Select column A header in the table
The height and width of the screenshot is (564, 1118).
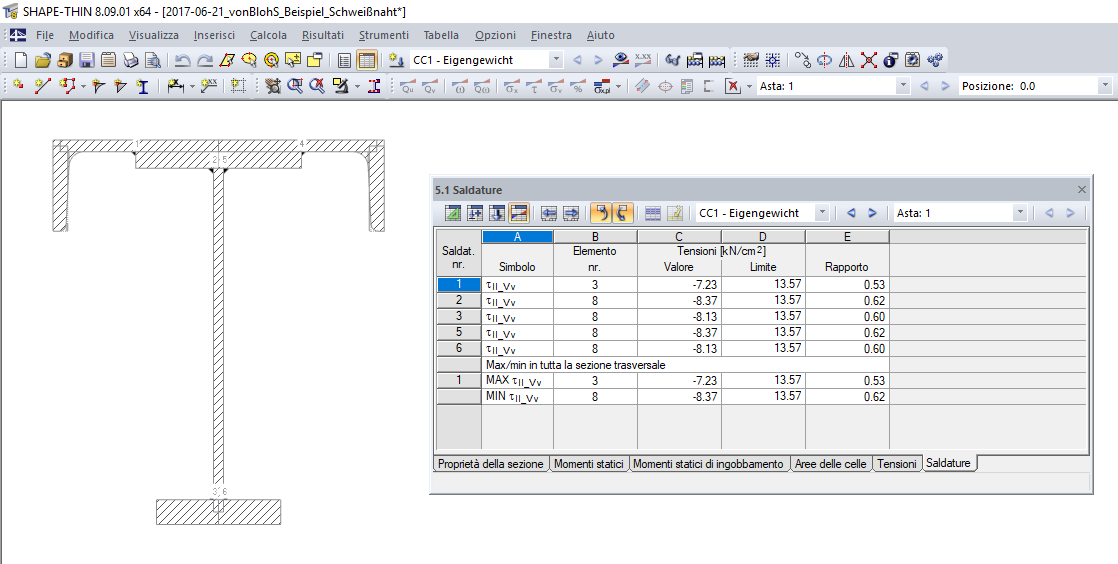point(518,237)
